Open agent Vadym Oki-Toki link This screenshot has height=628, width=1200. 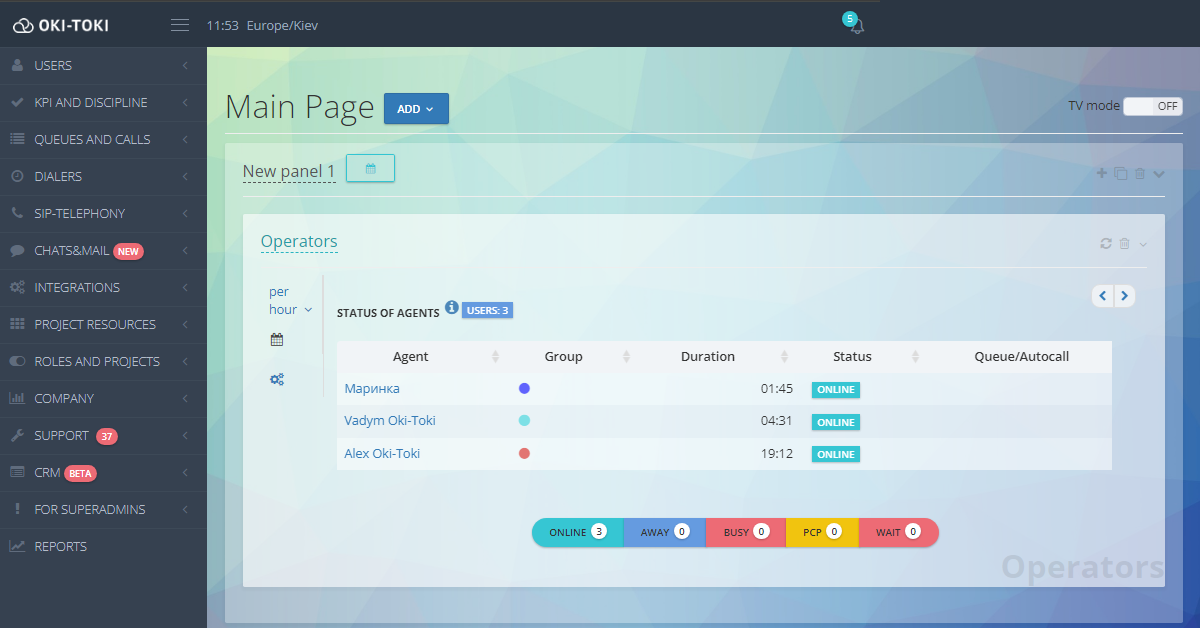tap(390, 421)
